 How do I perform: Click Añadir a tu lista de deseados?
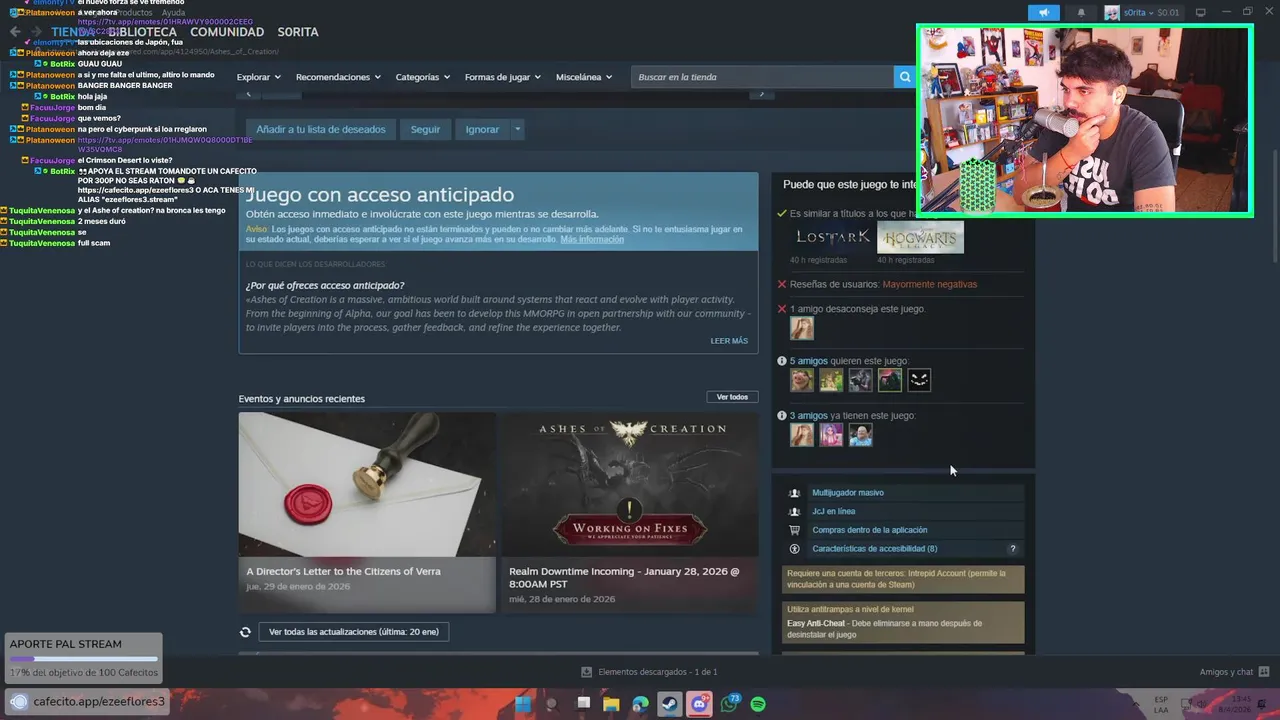320,129
